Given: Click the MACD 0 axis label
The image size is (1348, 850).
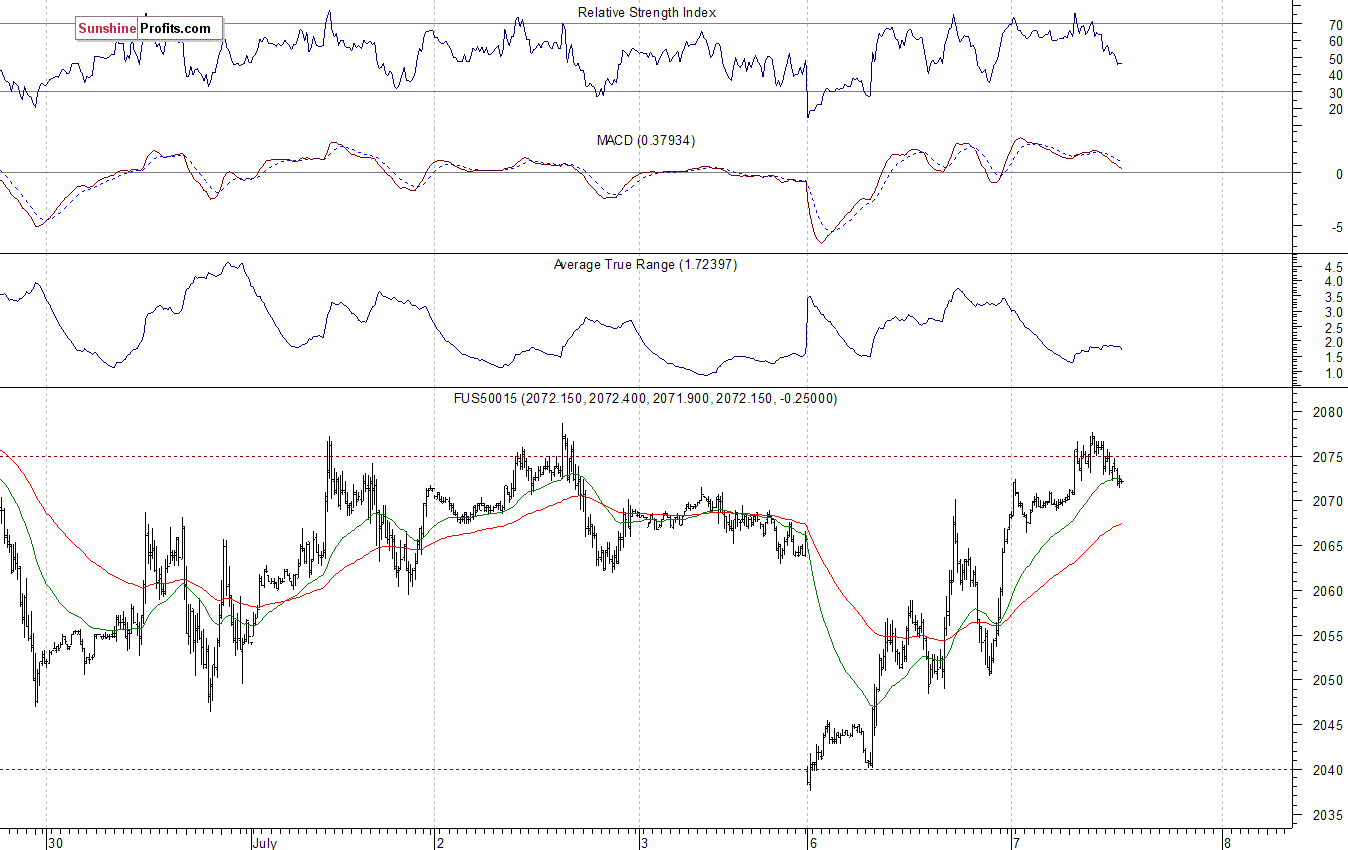Looking at the screenshot, I should point(1338,173).
